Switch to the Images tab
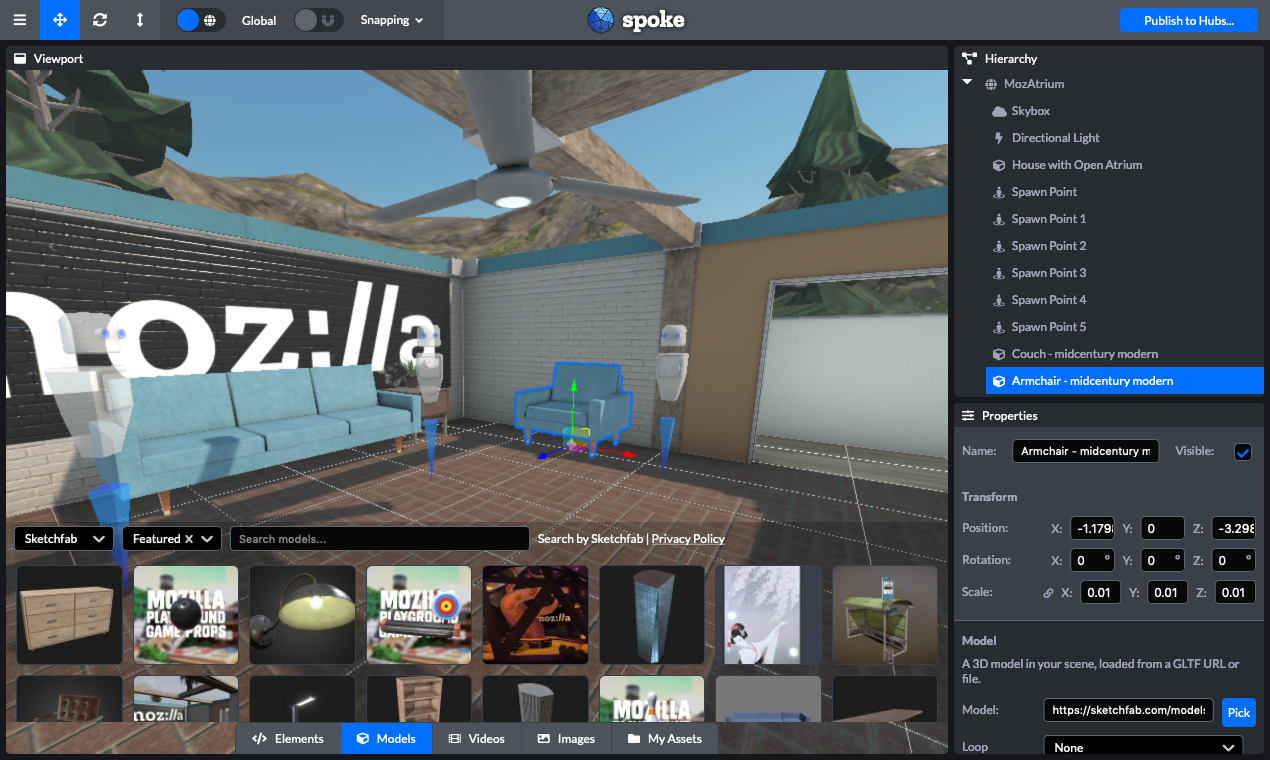 coord(566,739)
